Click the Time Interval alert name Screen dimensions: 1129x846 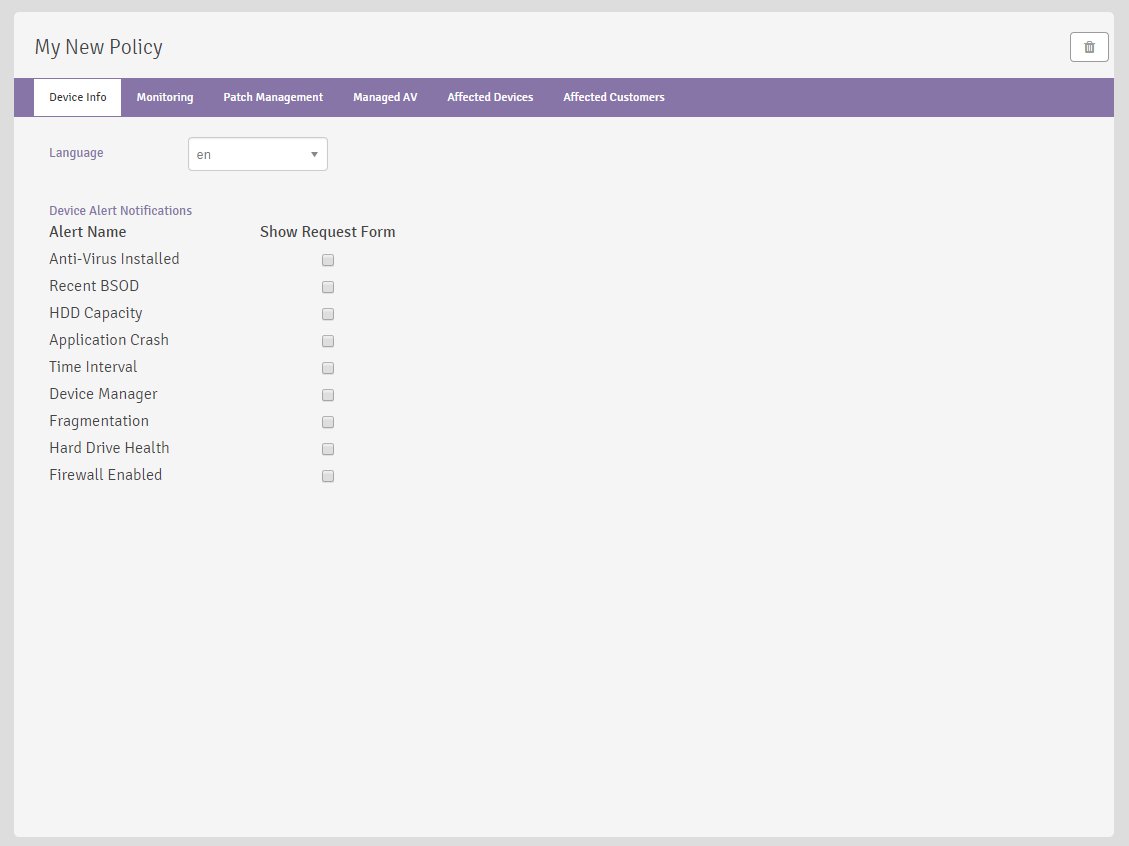click(93, 366)
